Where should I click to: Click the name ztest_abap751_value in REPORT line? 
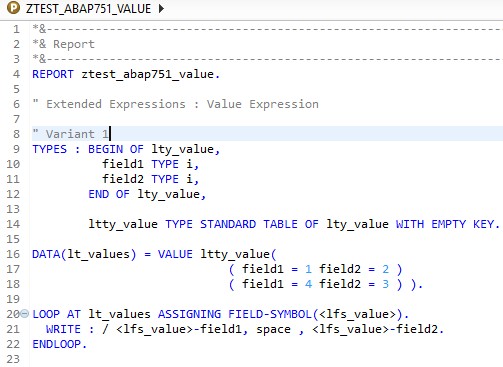[x=147, y=74]
